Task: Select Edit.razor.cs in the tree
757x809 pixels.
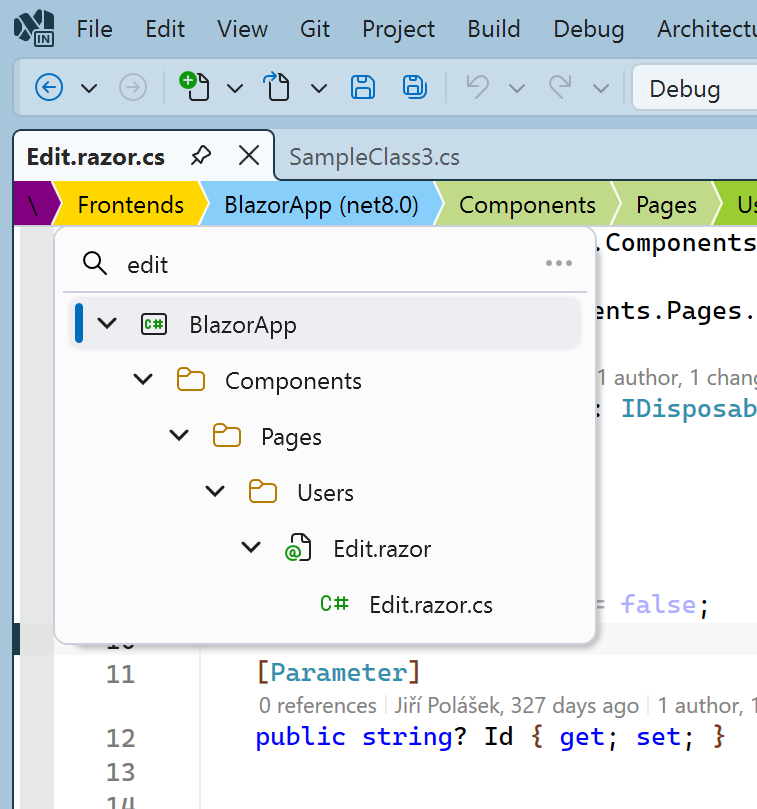Action: point(431,605)
